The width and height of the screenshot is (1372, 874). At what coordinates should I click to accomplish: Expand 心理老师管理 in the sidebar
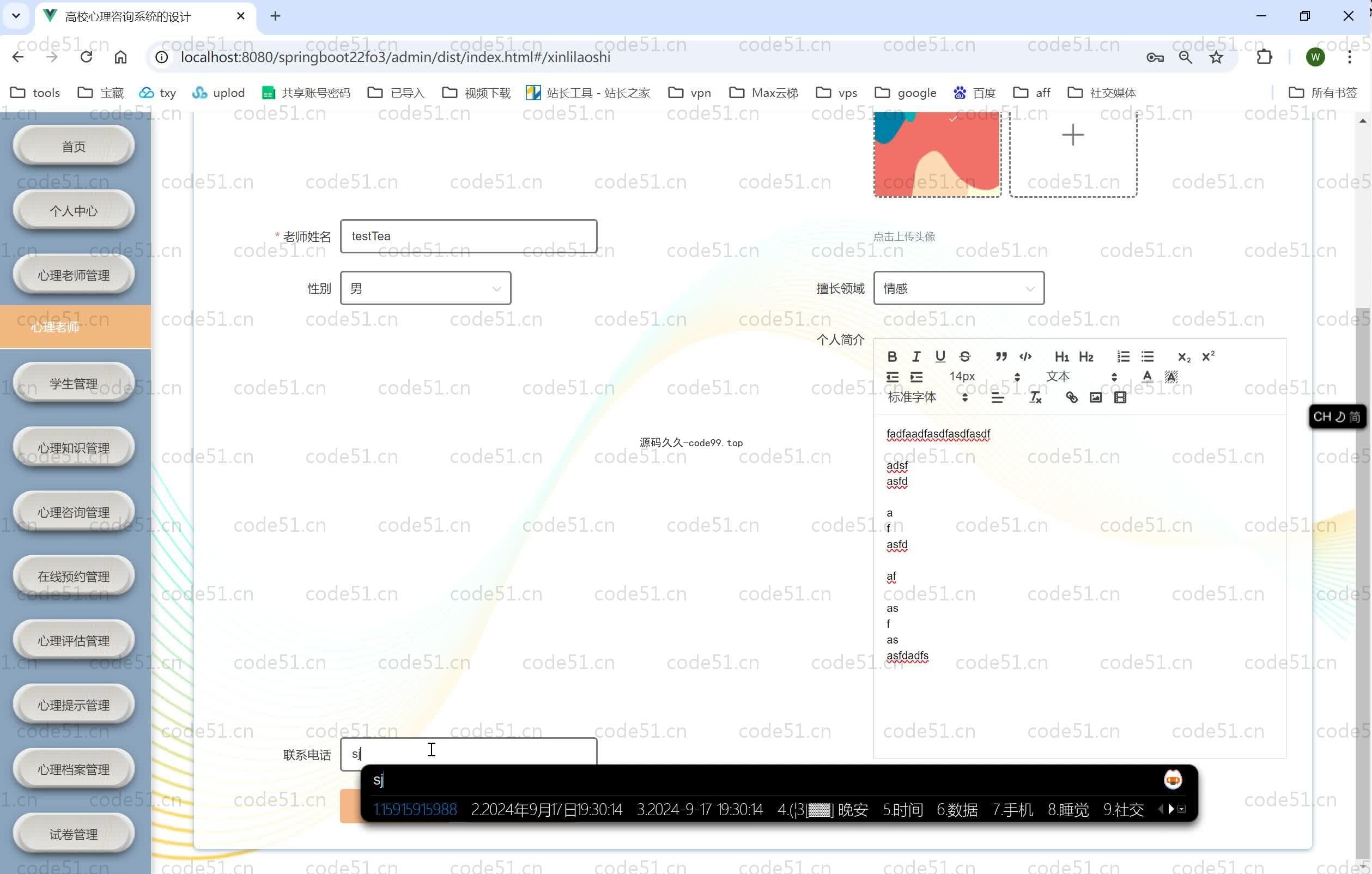[x=74, y=275]
